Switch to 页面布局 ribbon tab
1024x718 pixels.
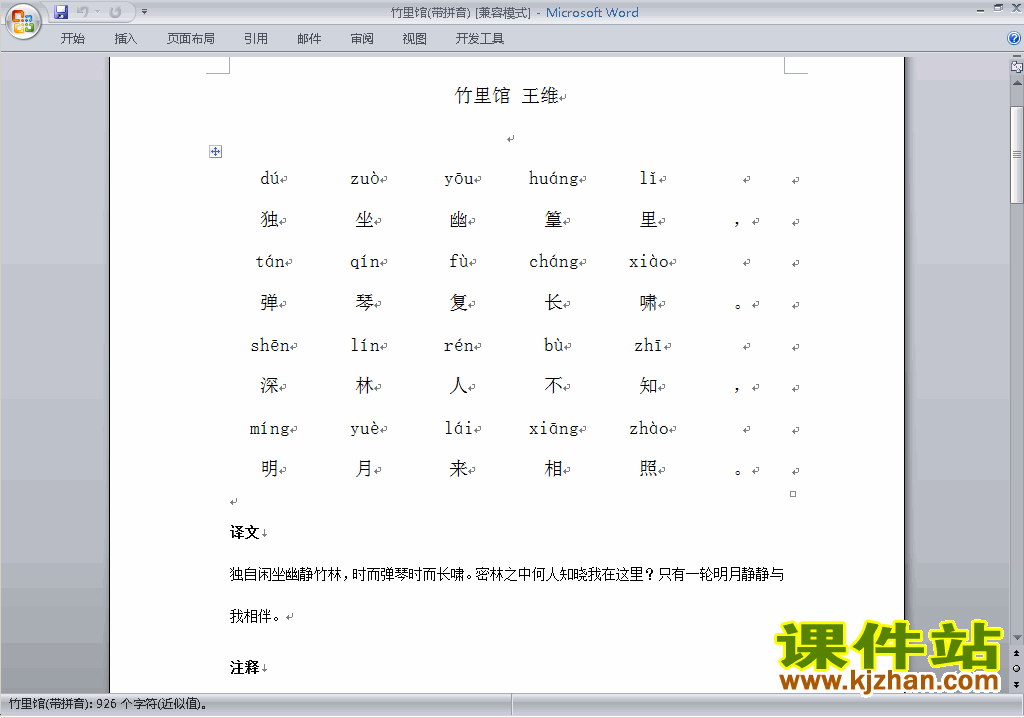tap(191, 39)
